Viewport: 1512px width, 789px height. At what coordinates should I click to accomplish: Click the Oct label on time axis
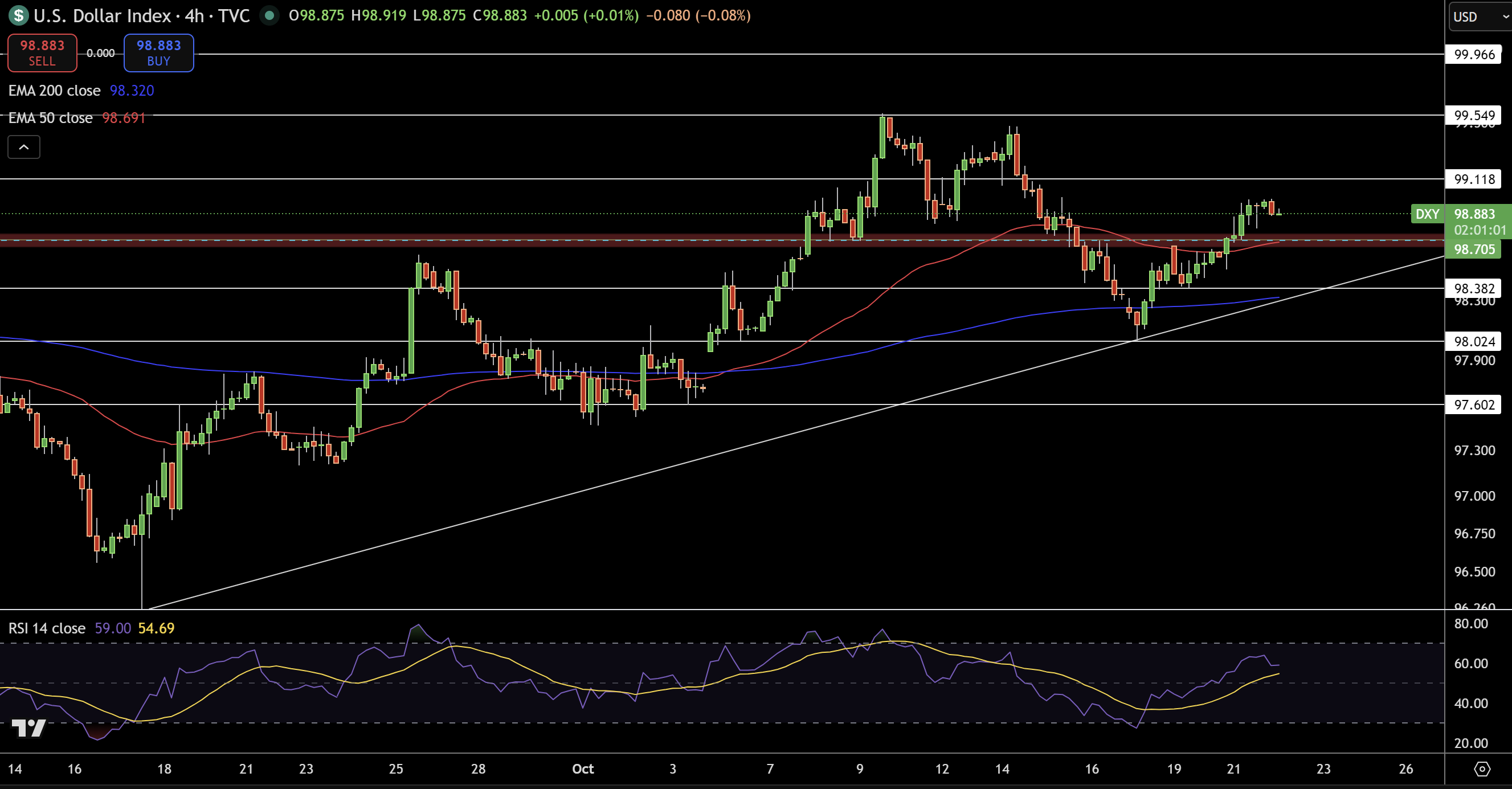(583, 769)
